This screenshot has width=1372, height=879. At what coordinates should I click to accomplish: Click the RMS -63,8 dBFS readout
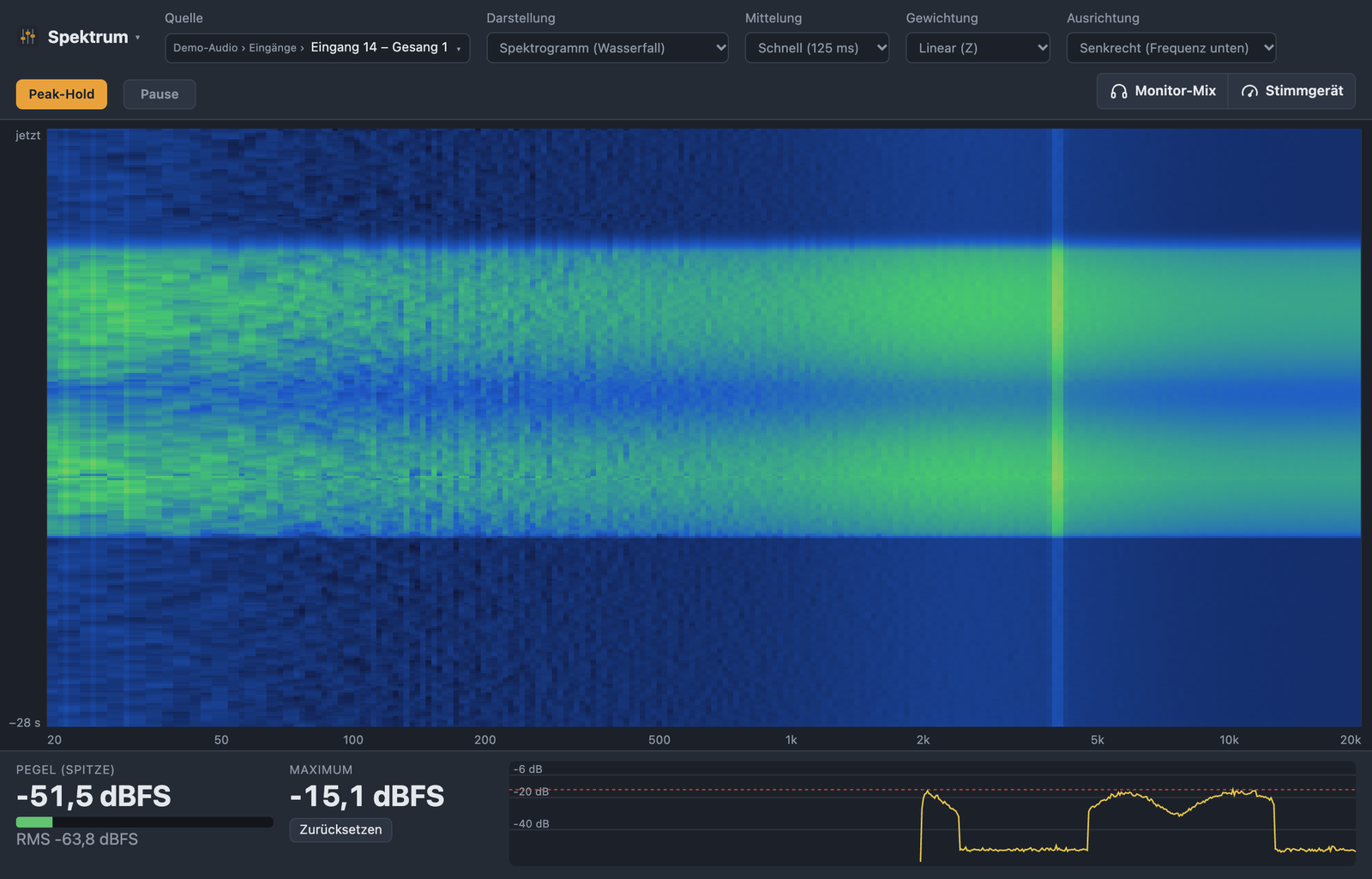point(77,840)
